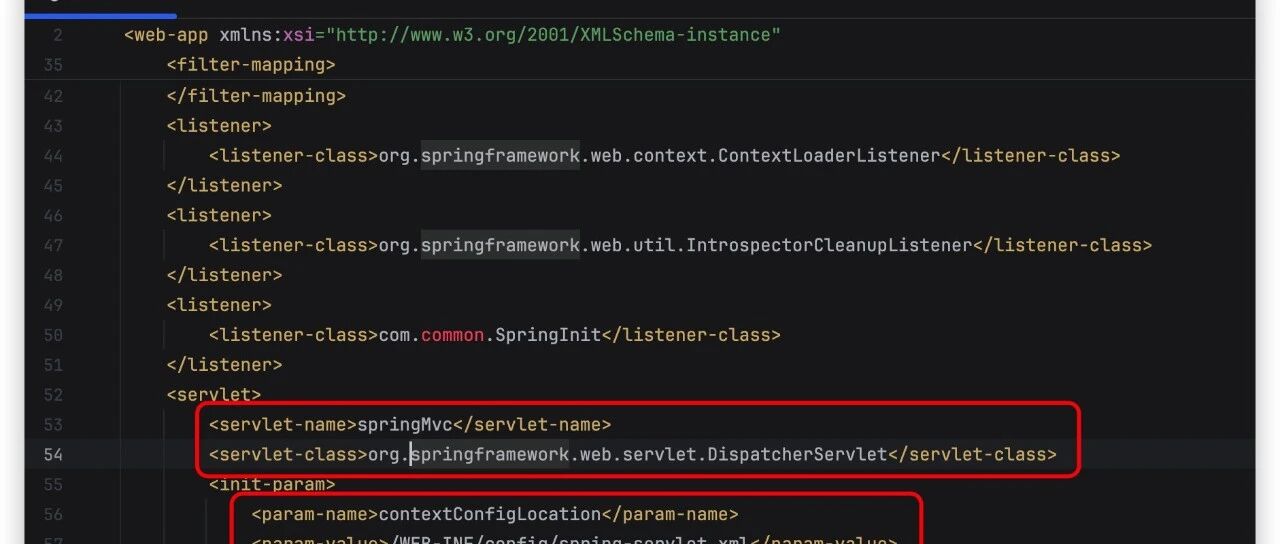The height and width of the screenshot is (544, 1280).
Task: Click the opening <servlet> tag
Action: [214, 395]
